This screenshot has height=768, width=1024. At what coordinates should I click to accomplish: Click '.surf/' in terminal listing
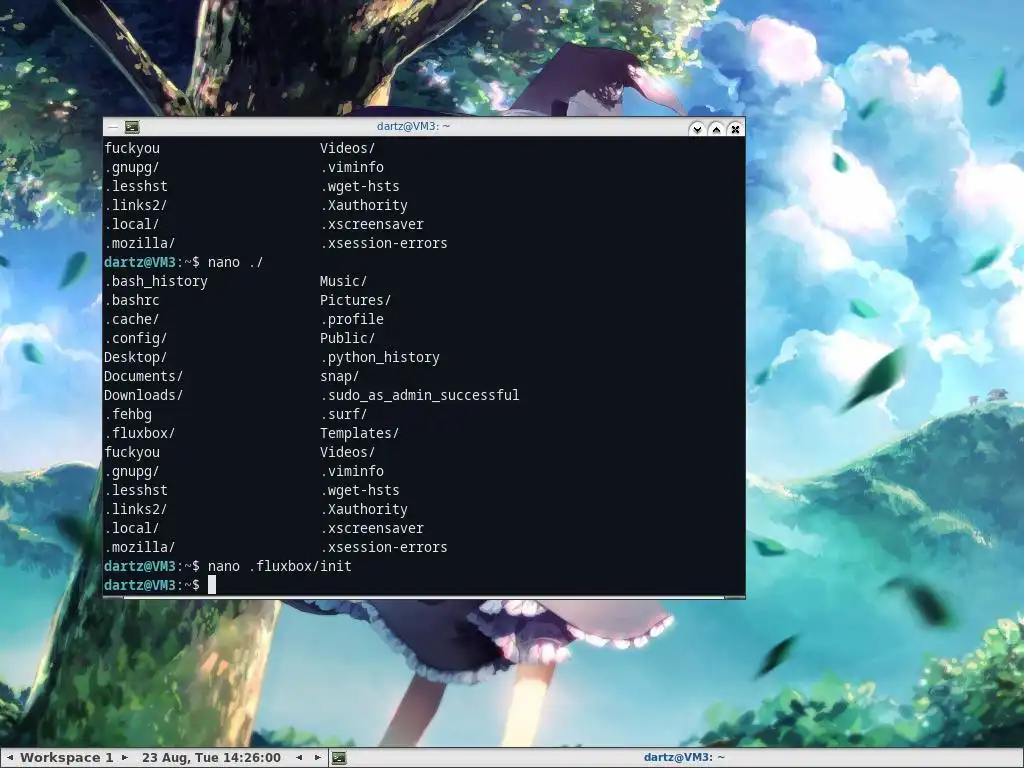click(344, 414)
